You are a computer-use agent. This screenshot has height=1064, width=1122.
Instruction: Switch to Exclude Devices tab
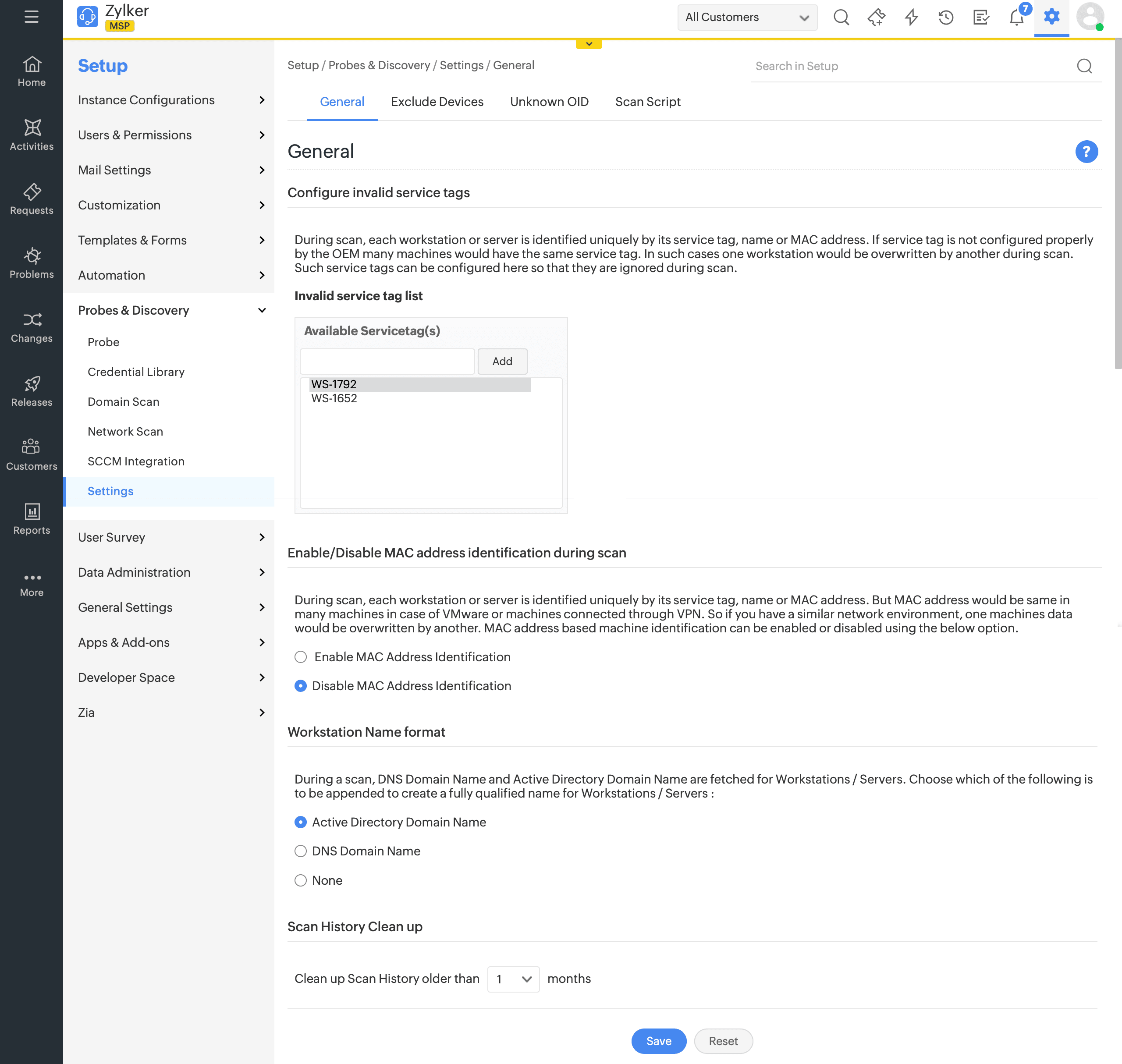click(x=437, y=102)
